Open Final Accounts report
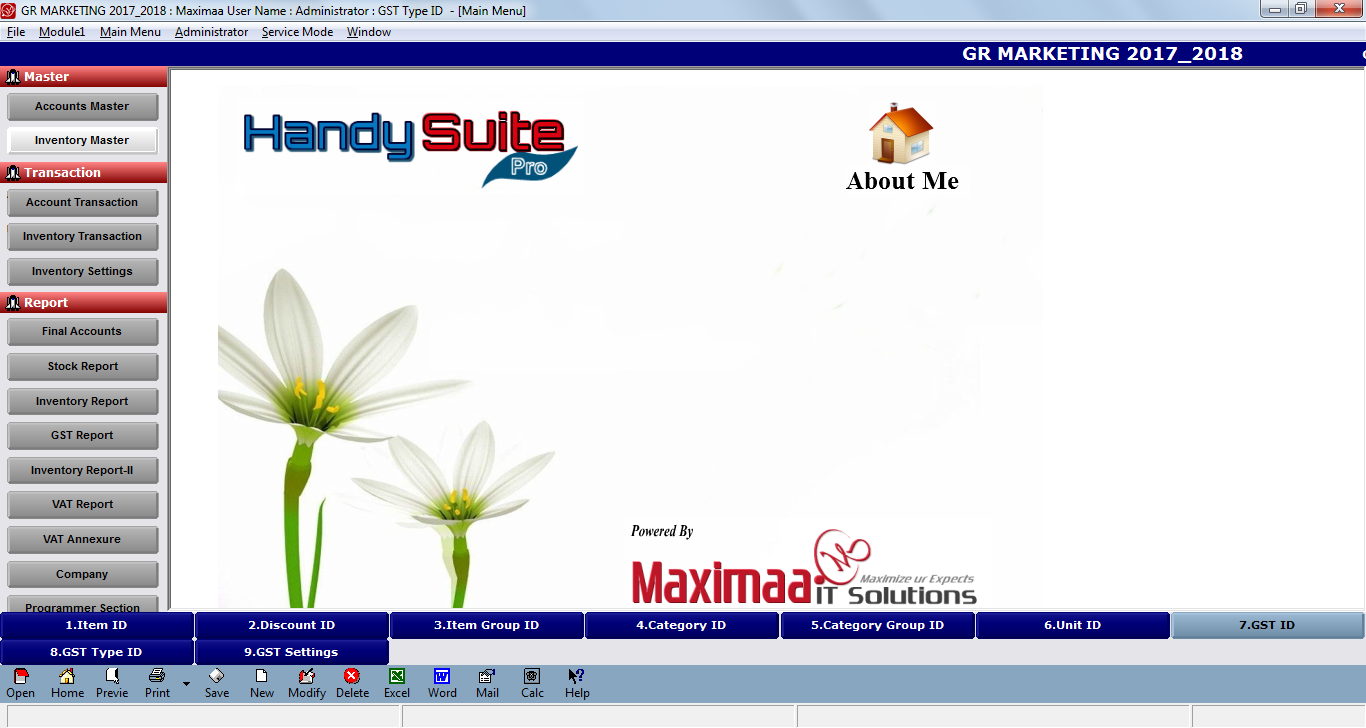This screenshot has width=1366, height=728. point(82,332)
